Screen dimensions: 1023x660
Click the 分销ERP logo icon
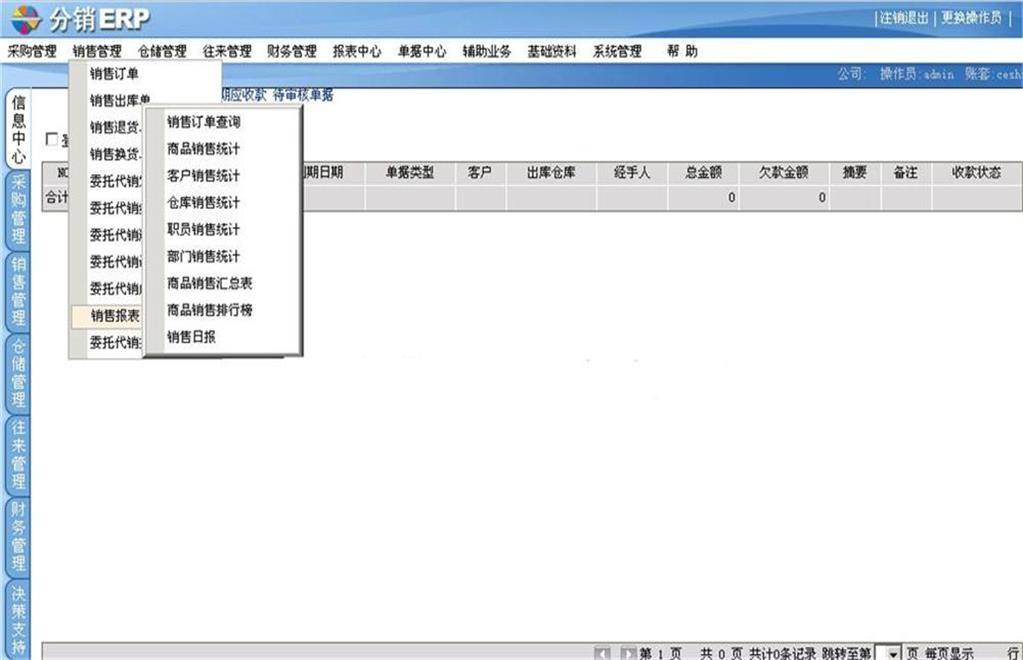click(x=26, y=20)
